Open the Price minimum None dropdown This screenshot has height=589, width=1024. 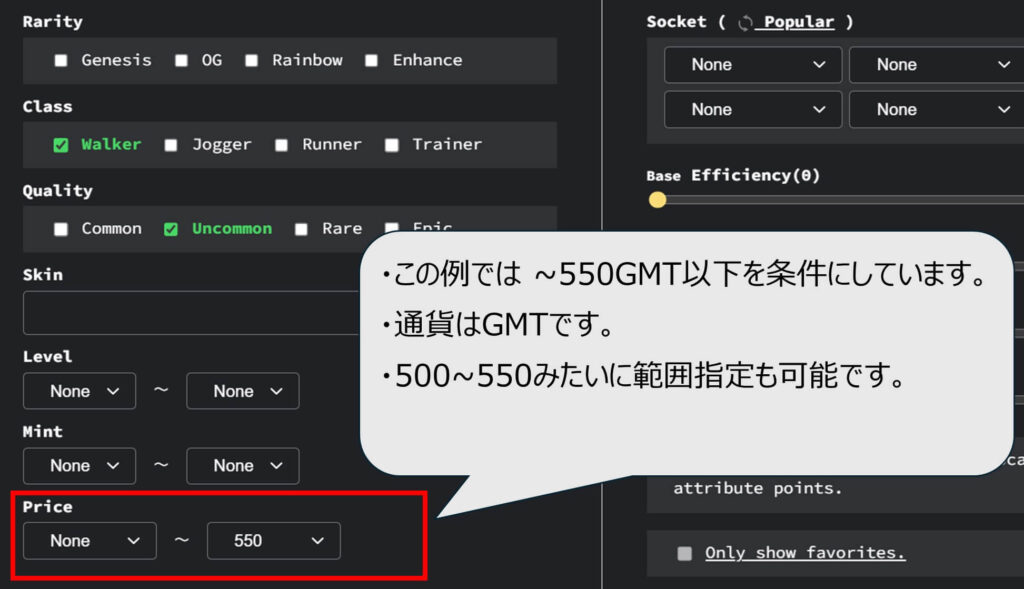pos(90,541)
